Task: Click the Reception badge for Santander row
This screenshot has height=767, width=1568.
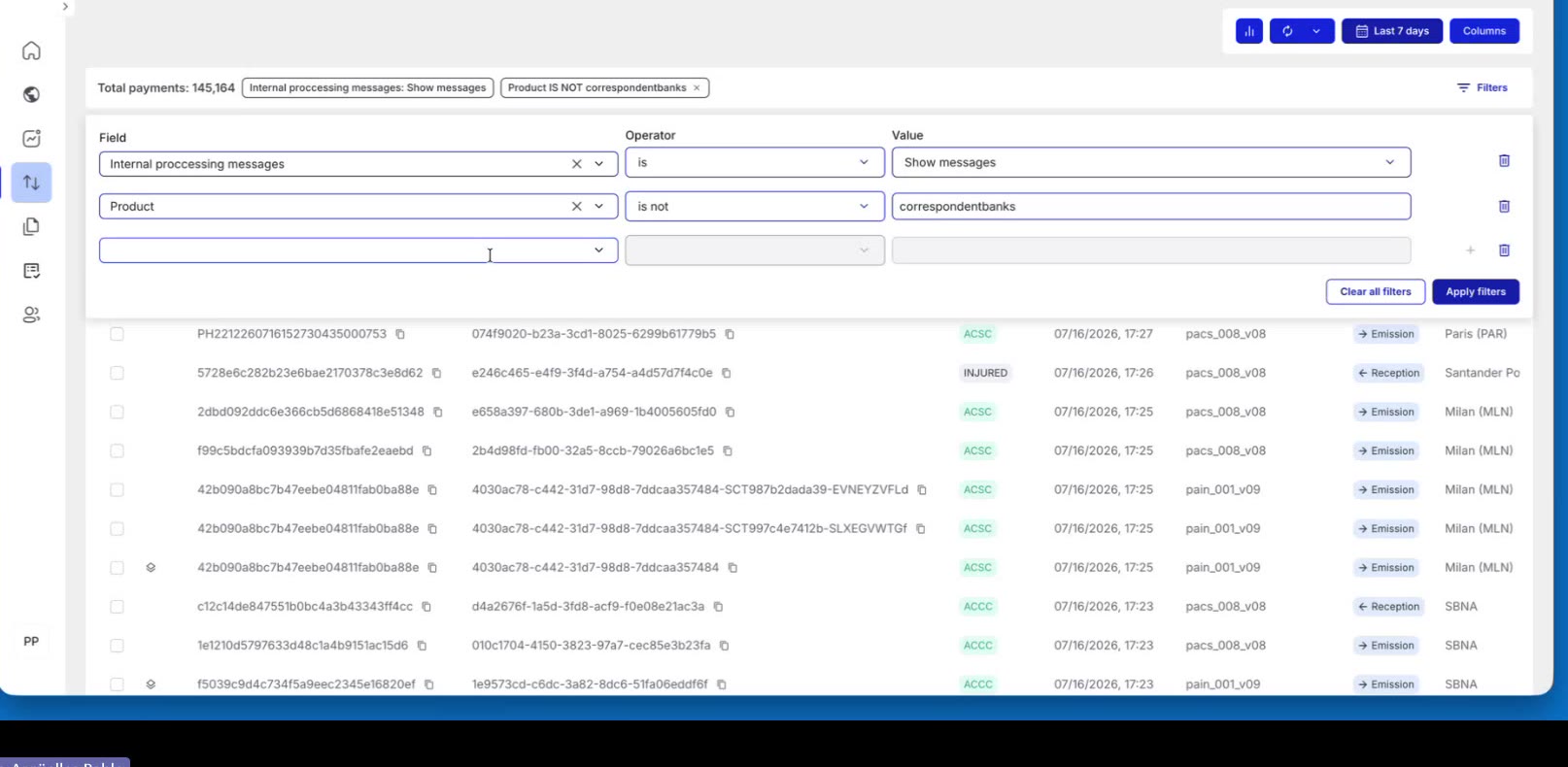Action: pyautogui.click(x=1388, y=373)
